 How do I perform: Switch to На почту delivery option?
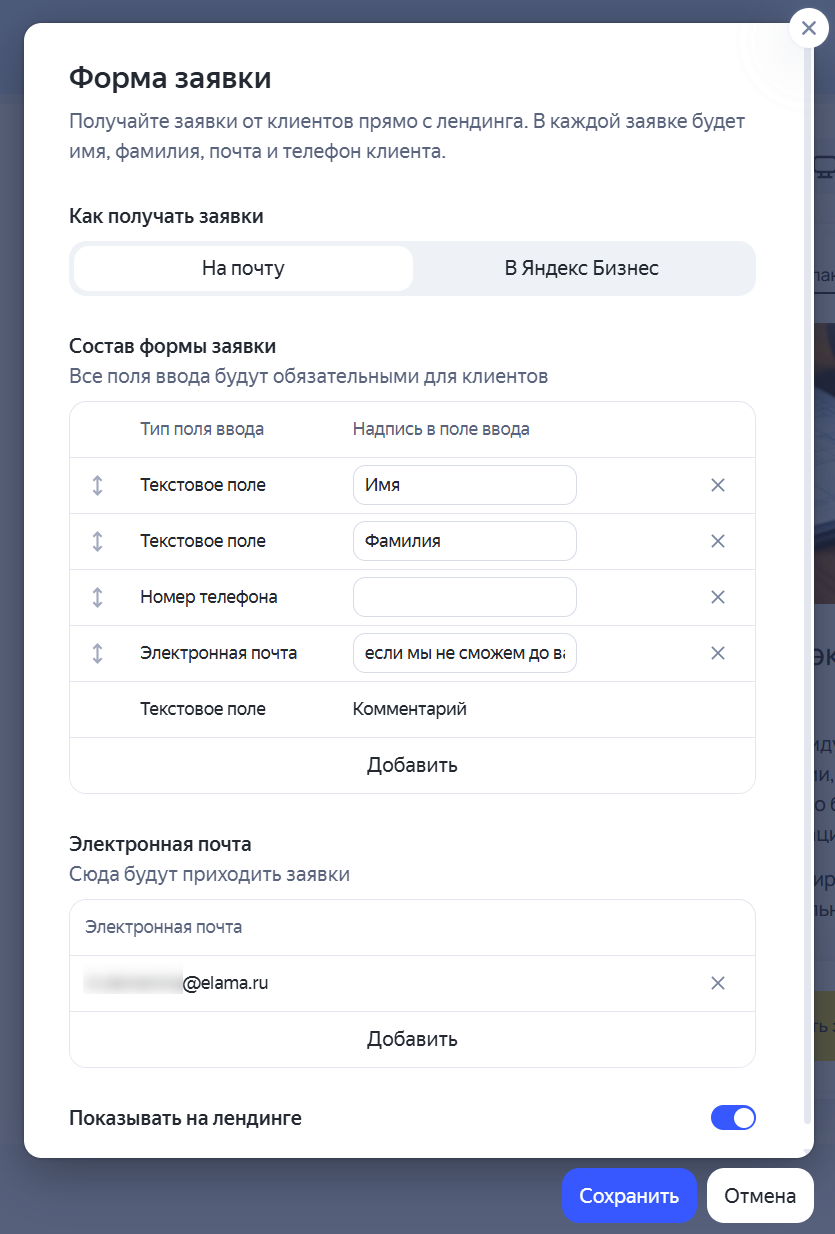(243, 268)
